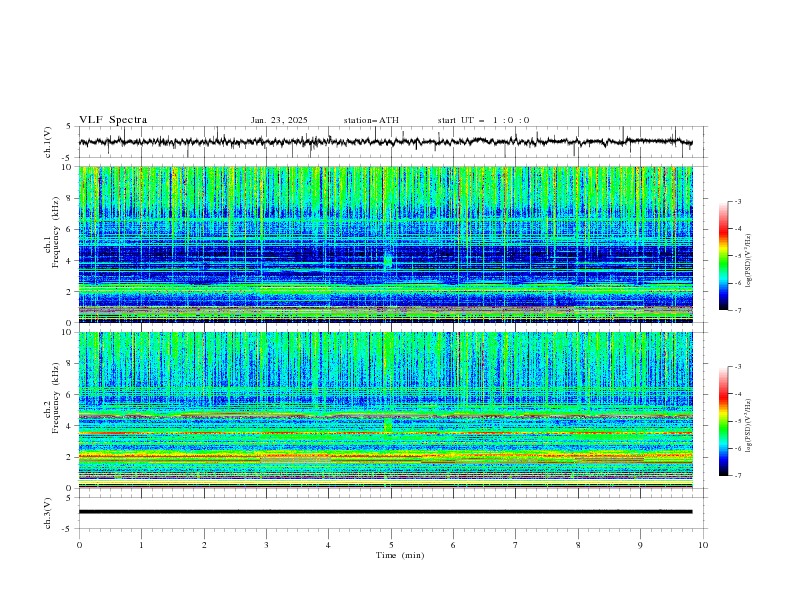Click the ch.3 flat black voltage trace

[385, 512]
